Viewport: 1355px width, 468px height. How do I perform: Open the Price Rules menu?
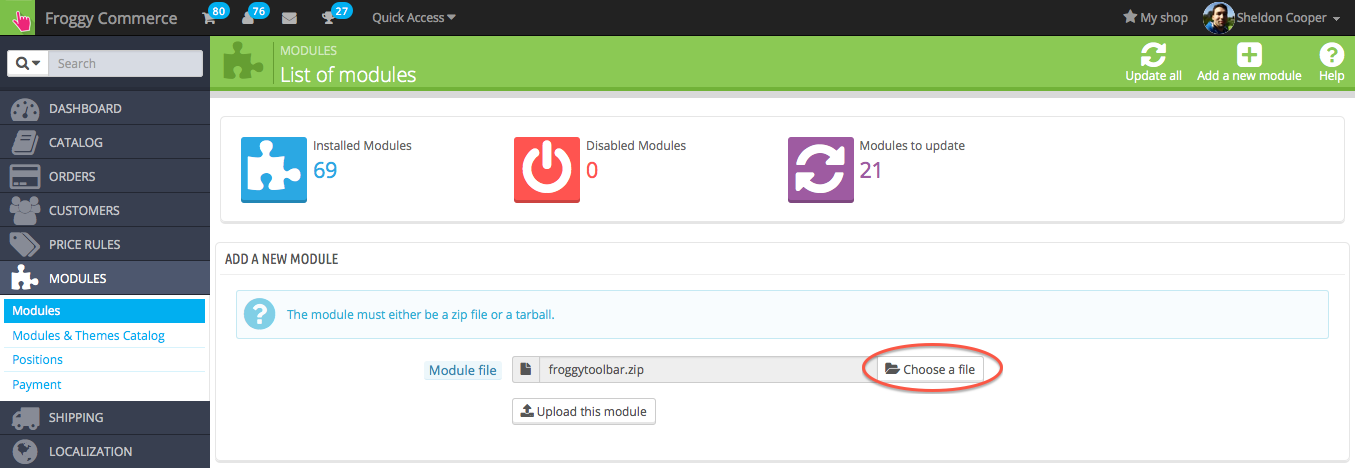click(x=105, y=244)
